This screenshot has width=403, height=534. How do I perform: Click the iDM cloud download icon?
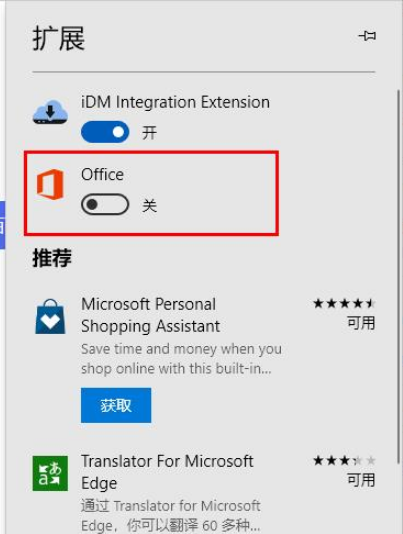[x=50, y=112]
